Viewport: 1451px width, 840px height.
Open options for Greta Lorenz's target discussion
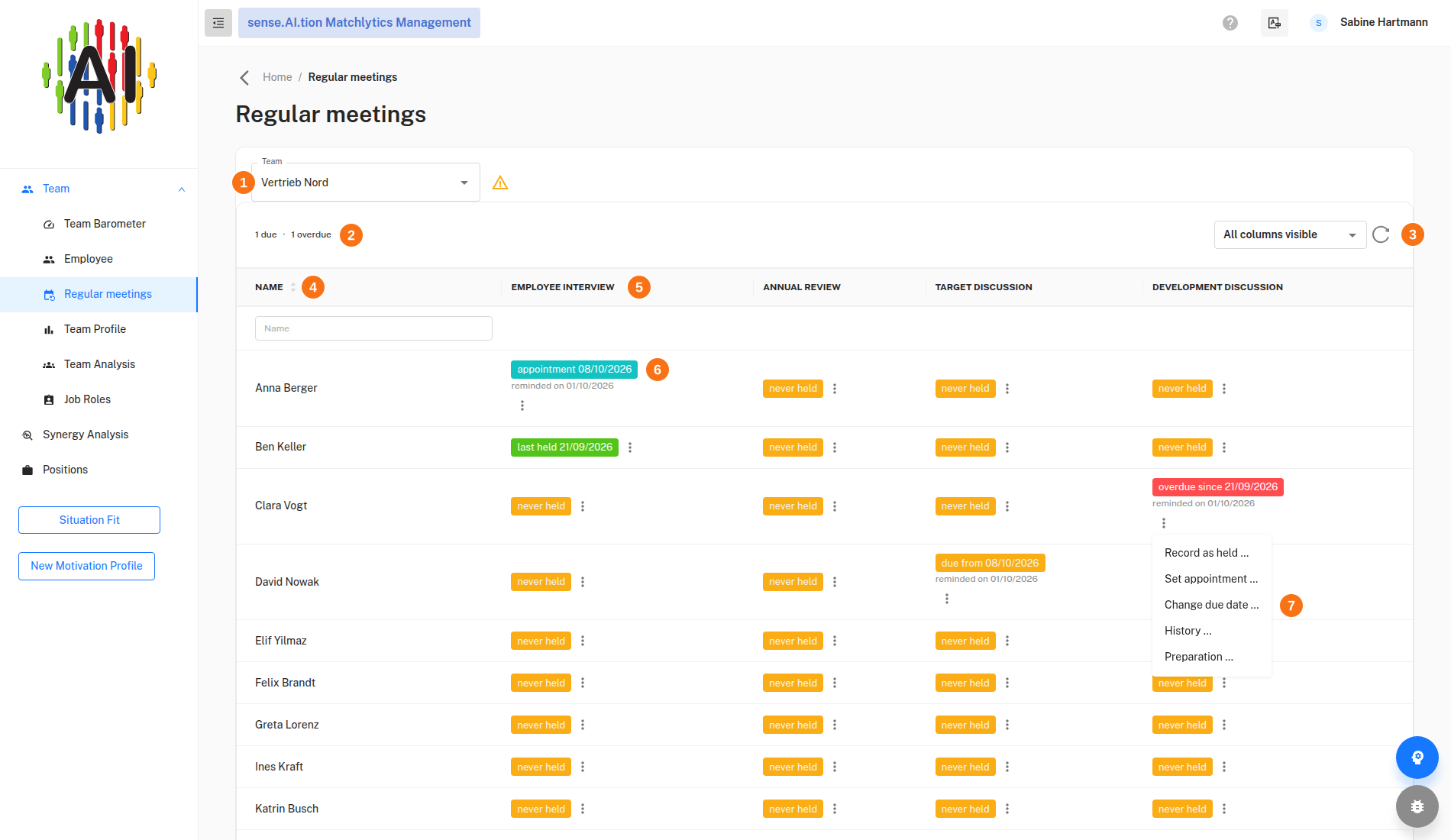[1007, 725]
